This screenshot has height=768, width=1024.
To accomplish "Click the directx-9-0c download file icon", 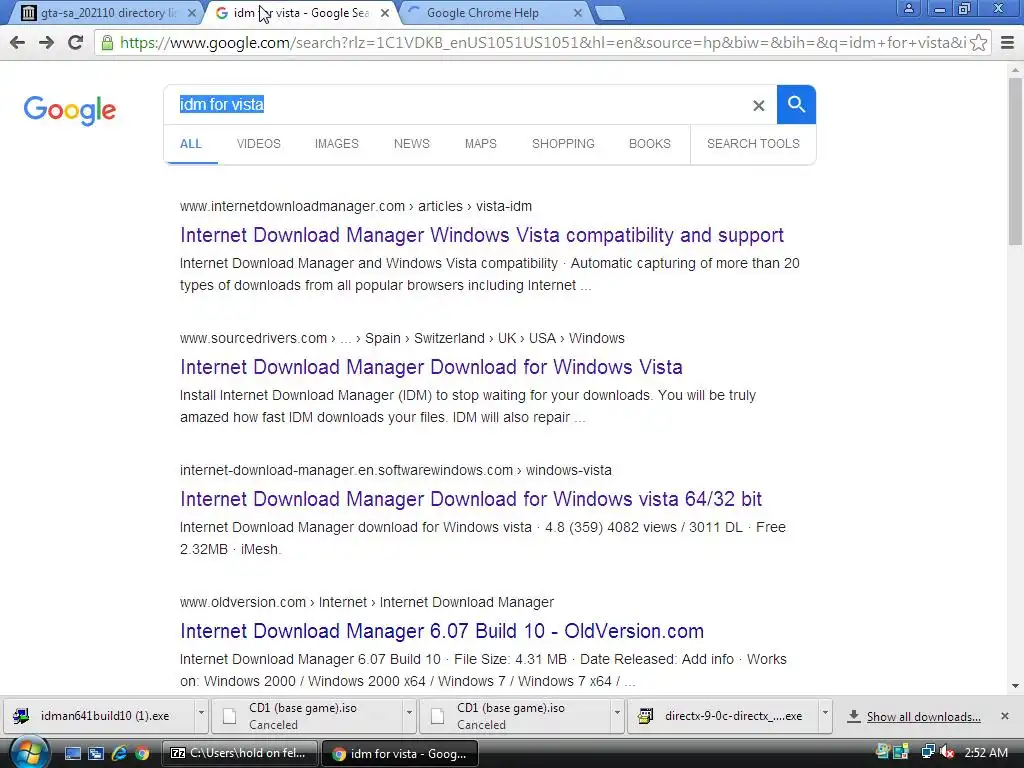I will pos(645,716).
